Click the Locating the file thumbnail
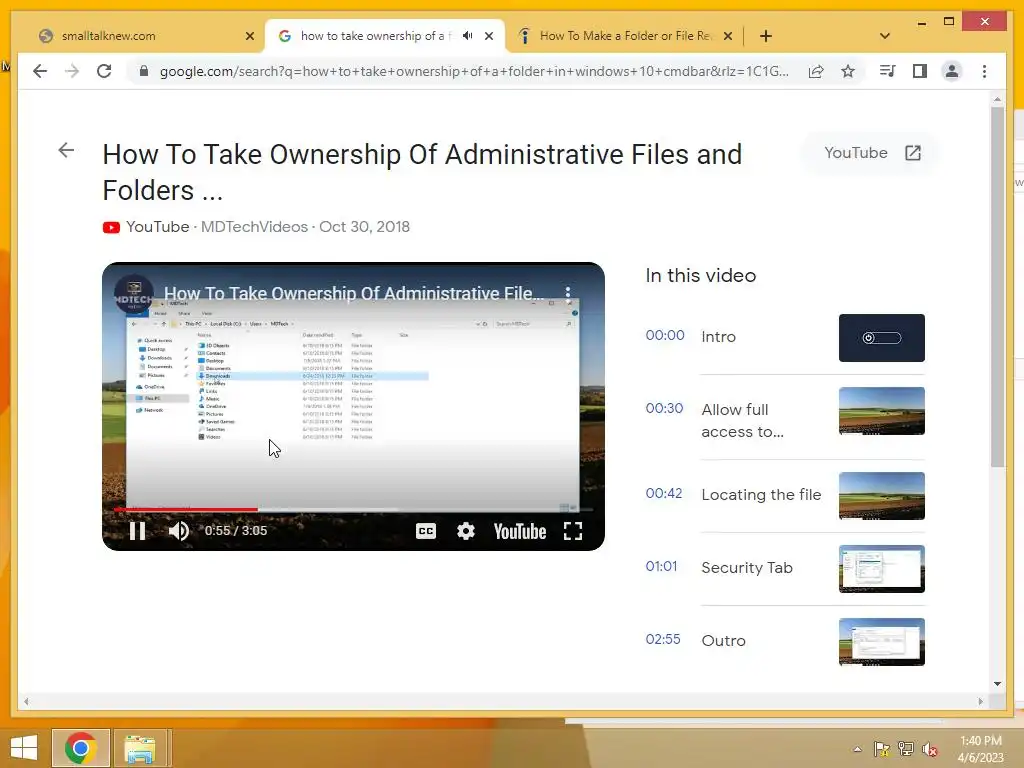The image size is (1024, 768). 882,496
